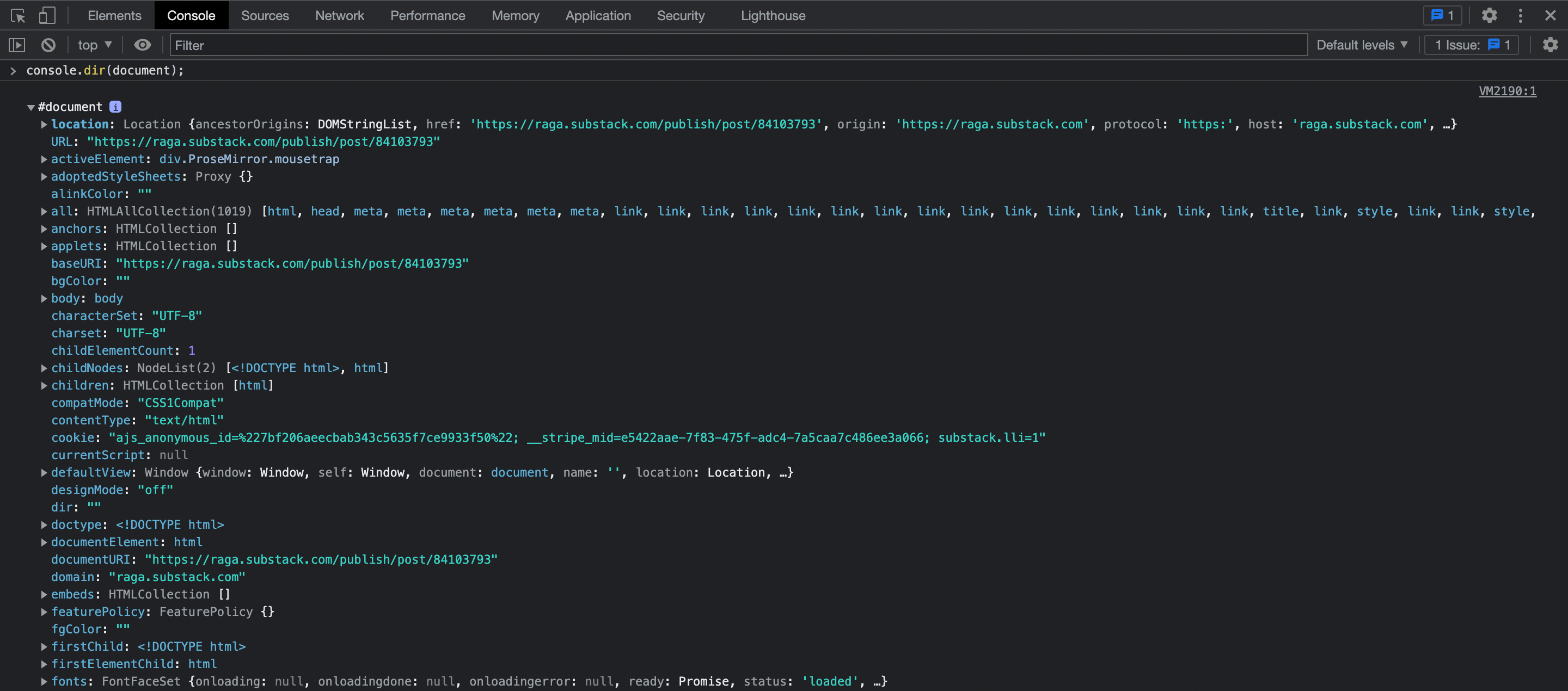The height and width of the screenshot is (691, 1568).
Task: Open DevTools settings gear
Action: pyautogui.click(x=1490, y=15)
